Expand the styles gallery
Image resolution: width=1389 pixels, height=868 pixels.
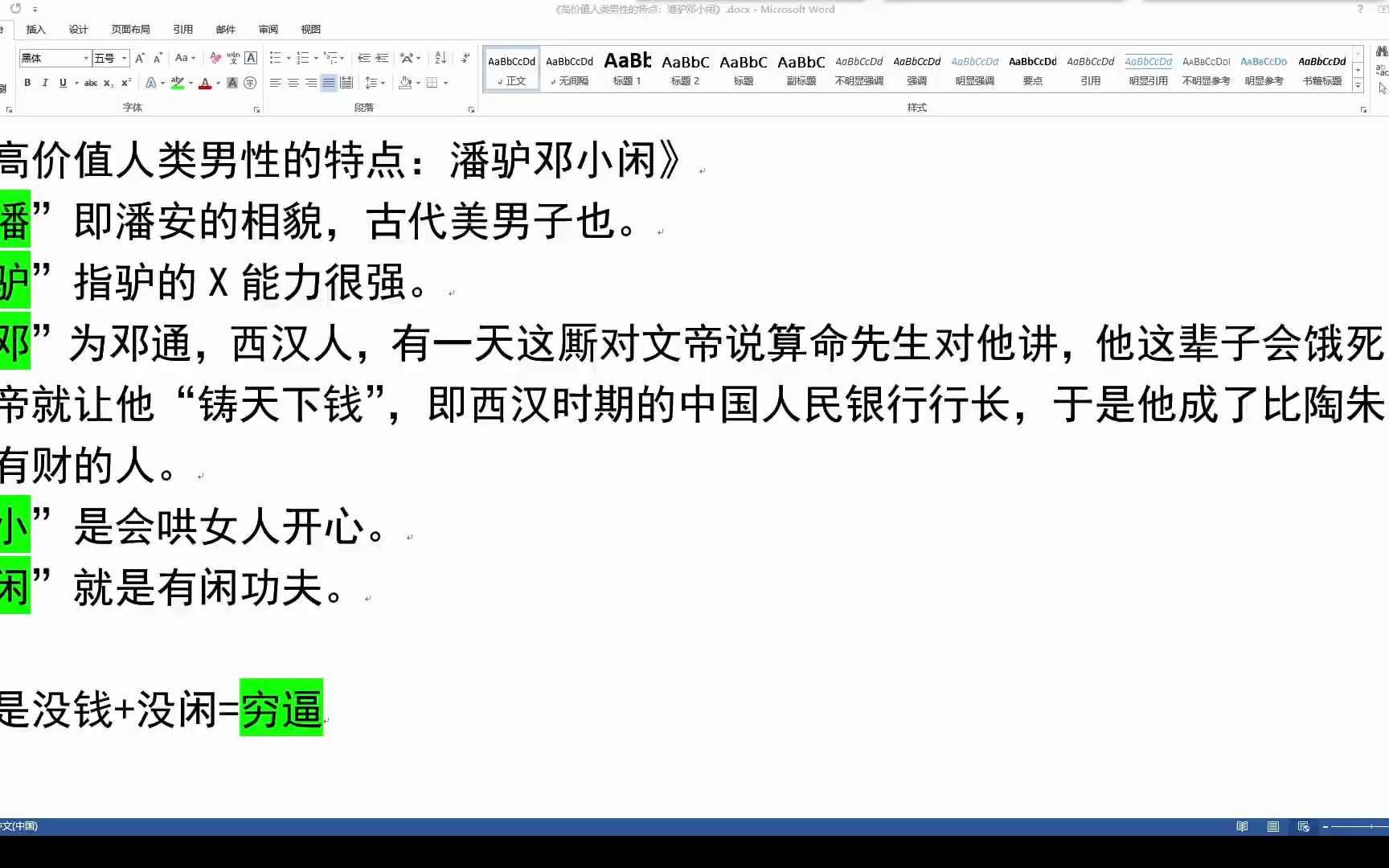(x=1358, y=86)
